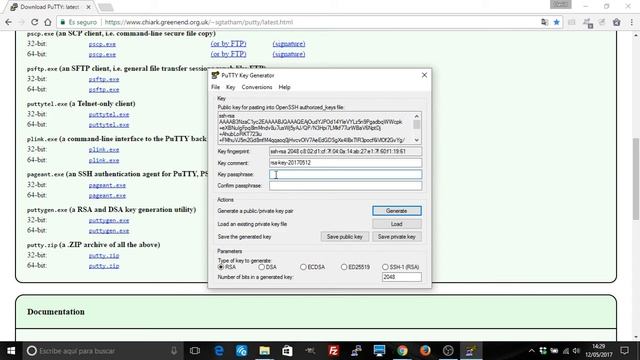
Task: Open Firefox from the taskbar
Action: point(425,351)
